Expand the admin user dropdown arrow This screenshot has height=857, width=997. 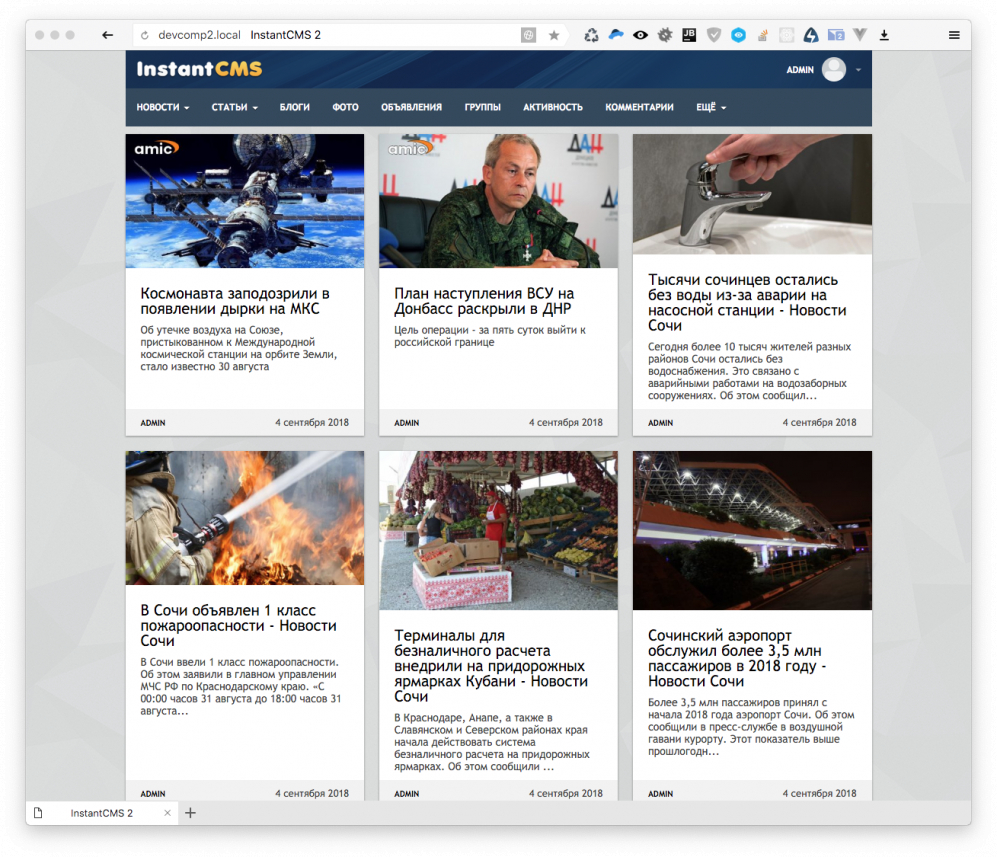pyautogui.click(x=858, y=70)
